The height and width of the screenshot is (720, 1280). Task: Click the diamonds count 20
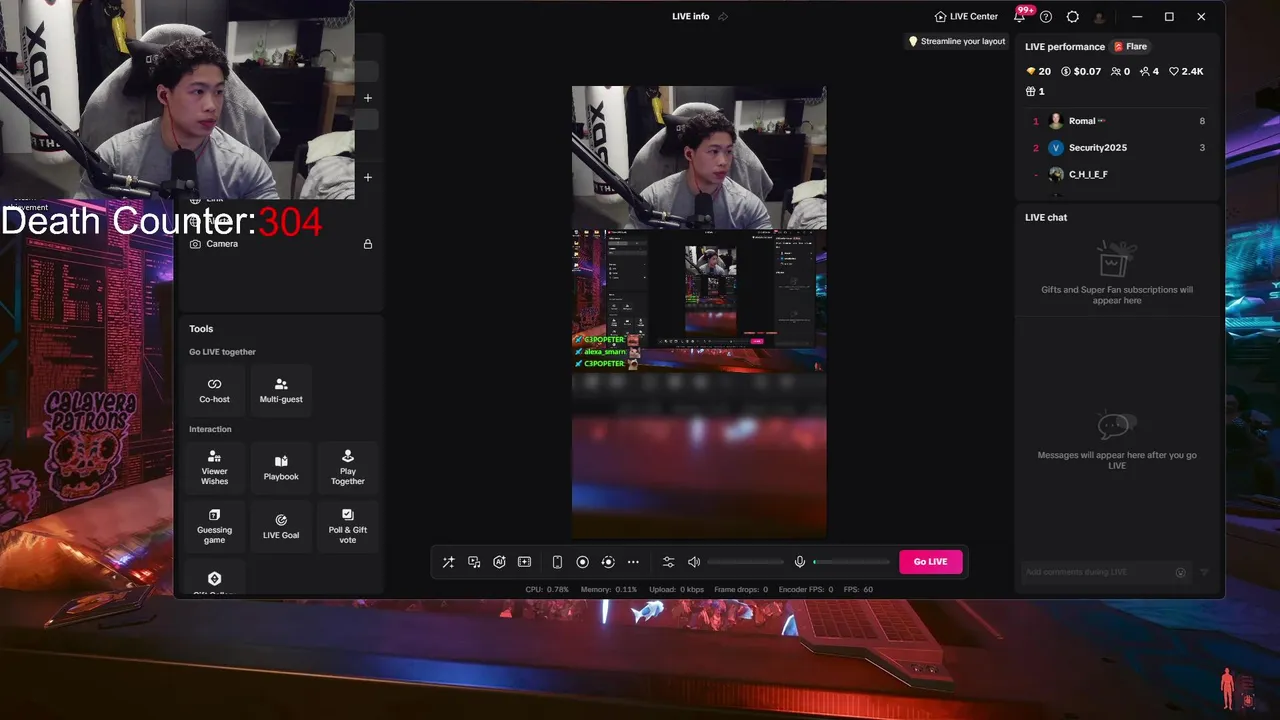pos(1039,72)
